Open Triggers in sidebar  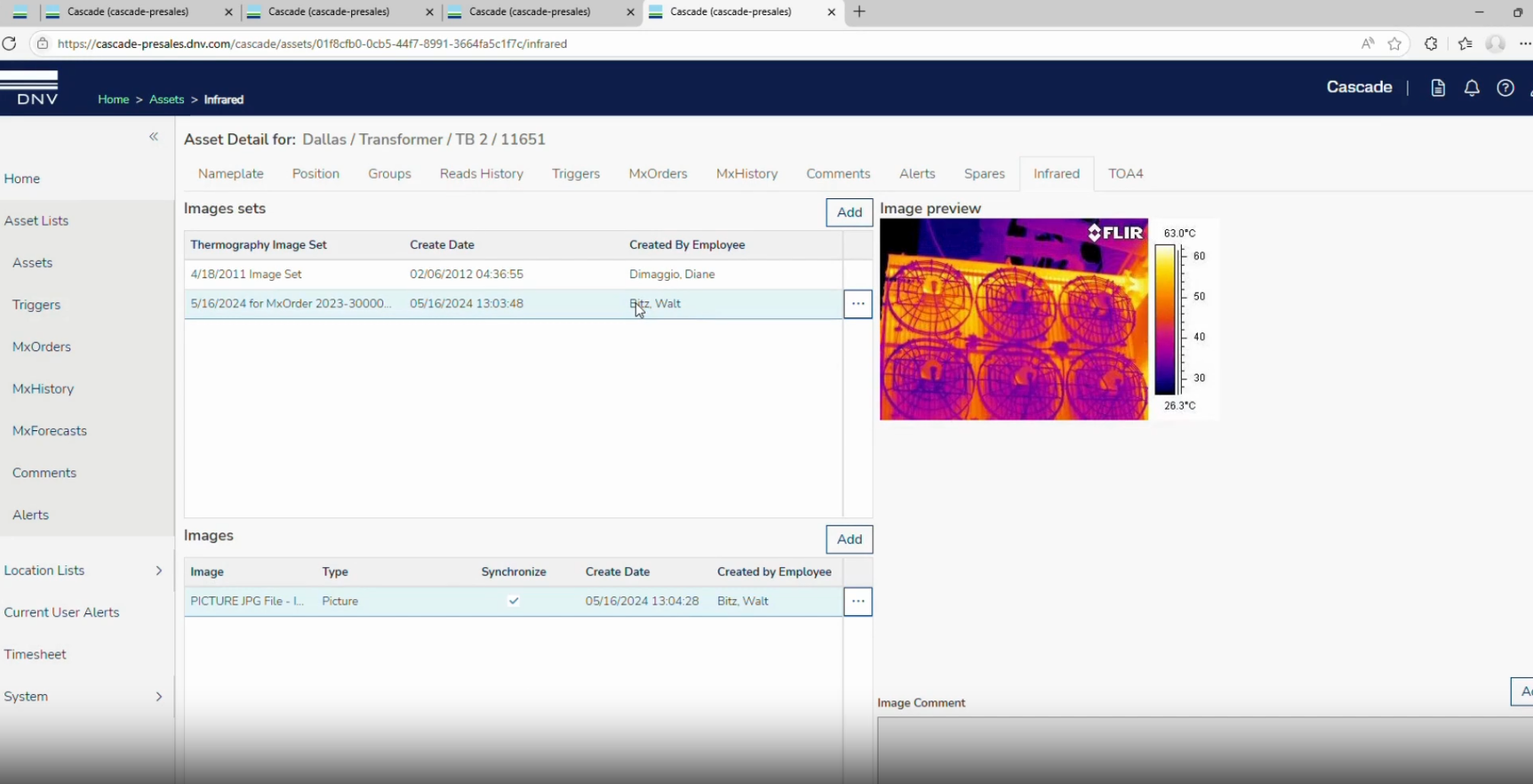pos(36,305)
